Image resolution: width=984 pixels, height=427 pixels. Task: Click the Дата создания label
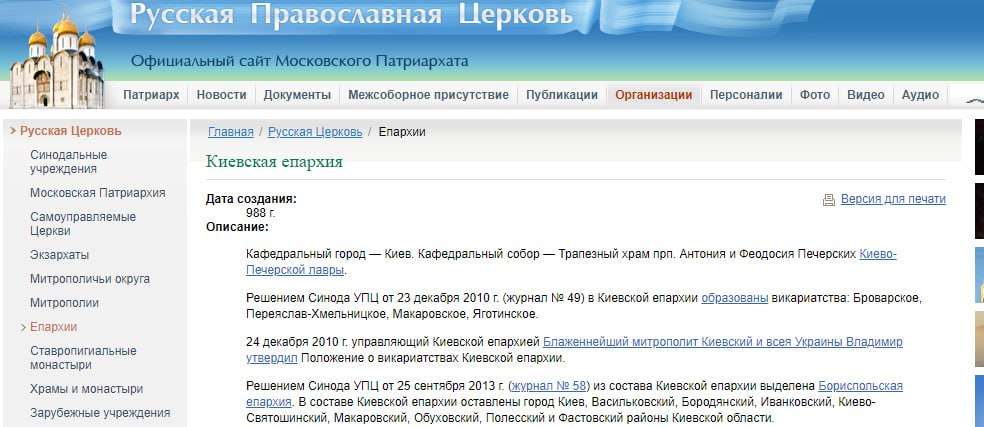(x=252, y=199)
